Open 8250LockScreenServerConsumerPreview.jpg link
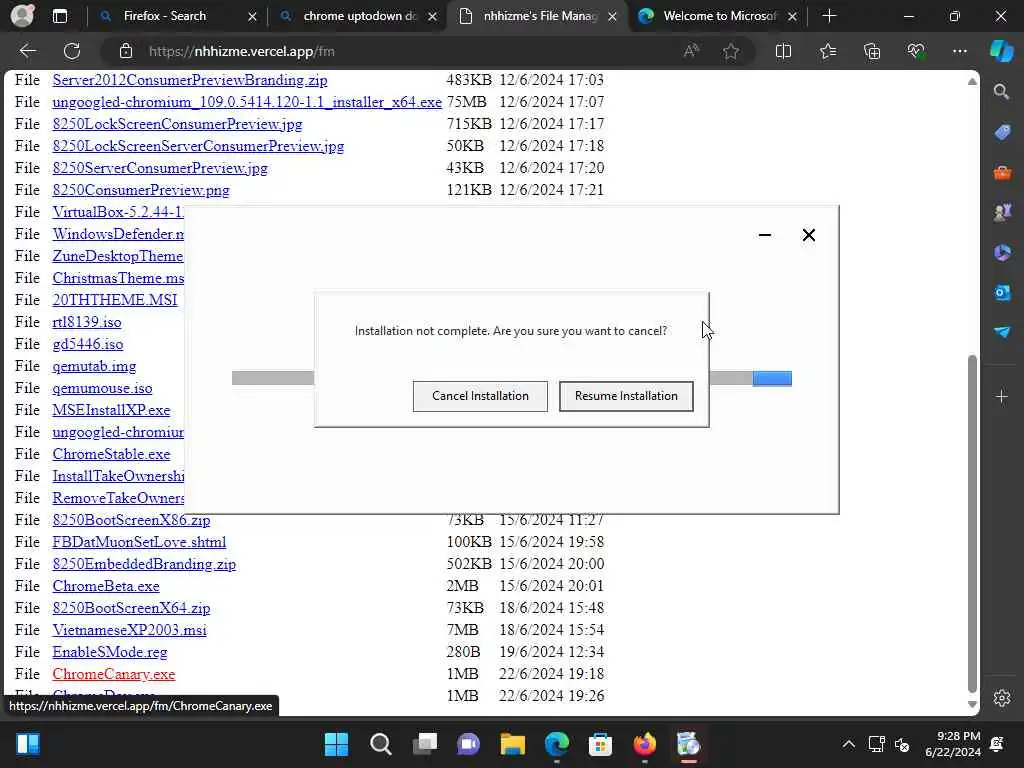This screenshot has width=1024, height=768. point(199,146)
